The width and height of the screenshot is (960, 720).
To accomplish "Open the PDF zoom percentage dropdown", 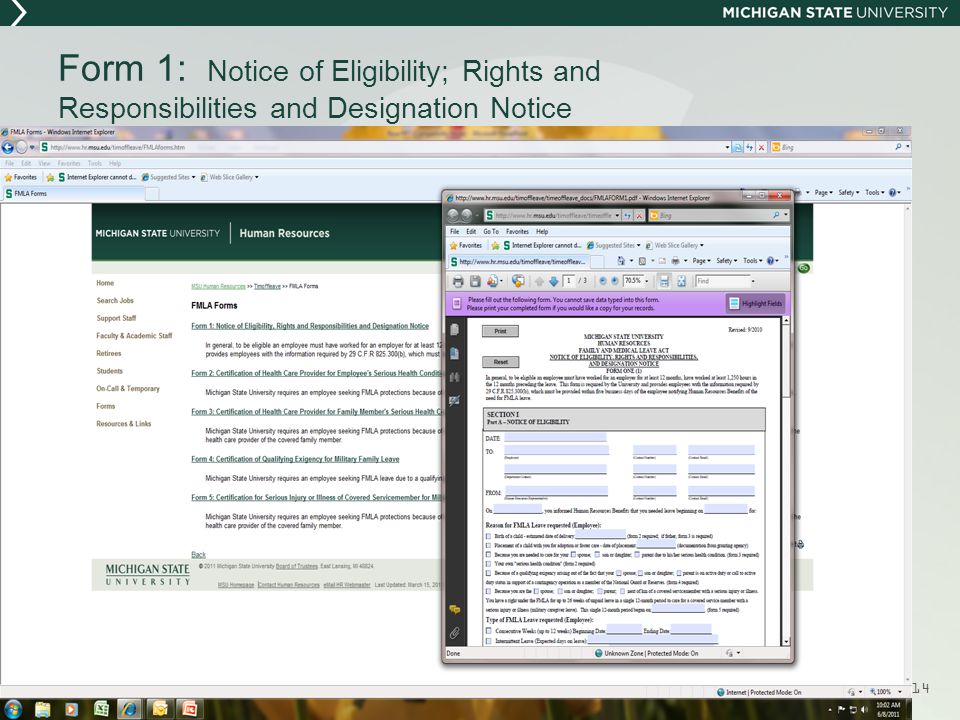I will click(647, 281).
